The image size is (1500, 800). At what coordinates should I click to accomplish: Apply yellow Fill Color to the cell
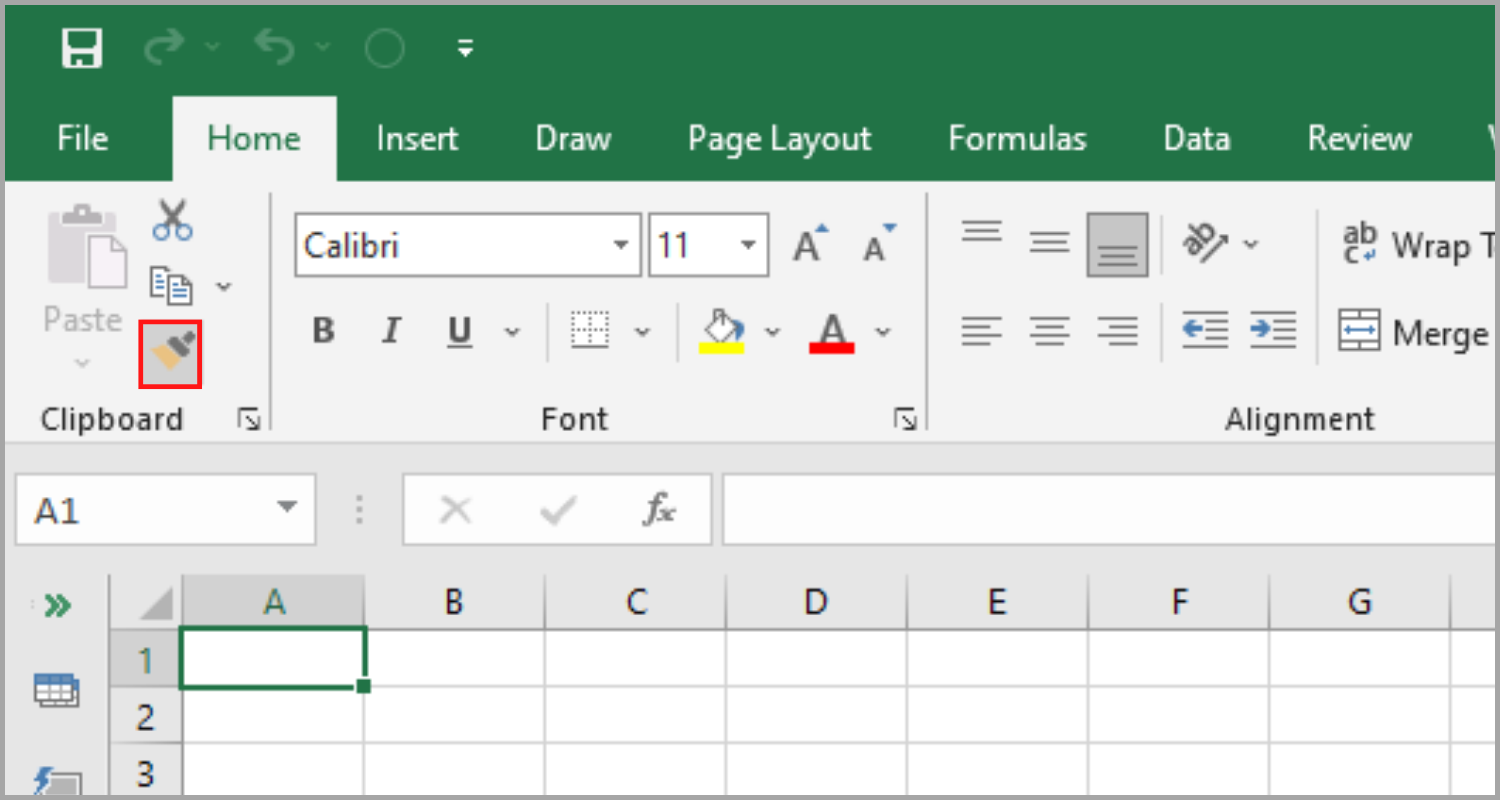pos(723,331)
